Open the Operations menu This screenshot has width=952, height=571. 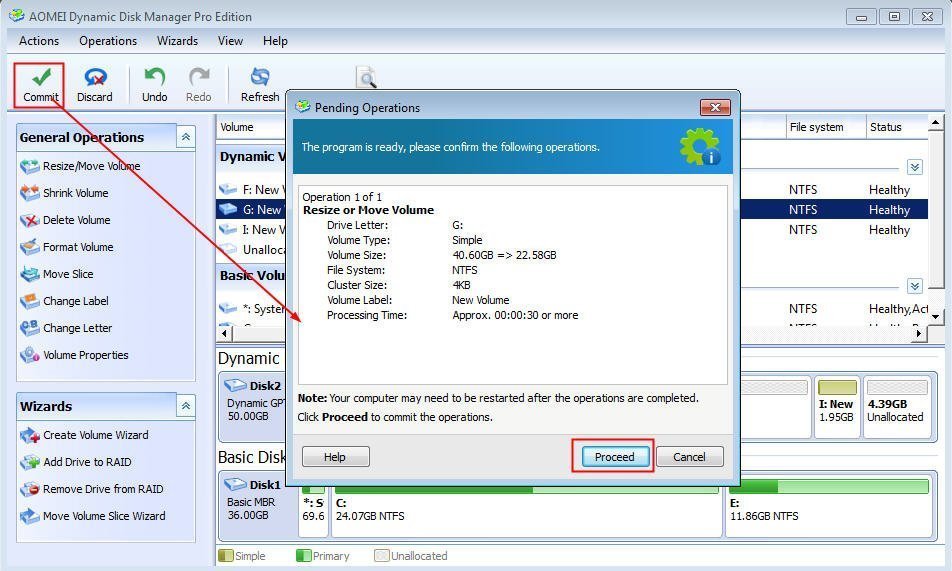click(108, 41)
